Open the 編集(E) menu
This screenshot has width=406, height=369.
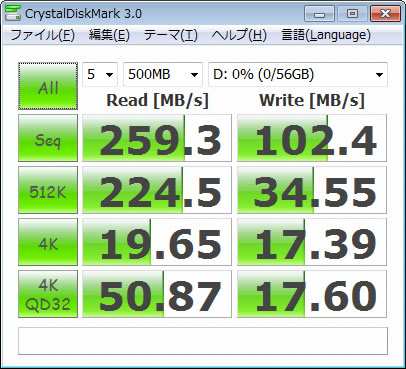(109, 35)
